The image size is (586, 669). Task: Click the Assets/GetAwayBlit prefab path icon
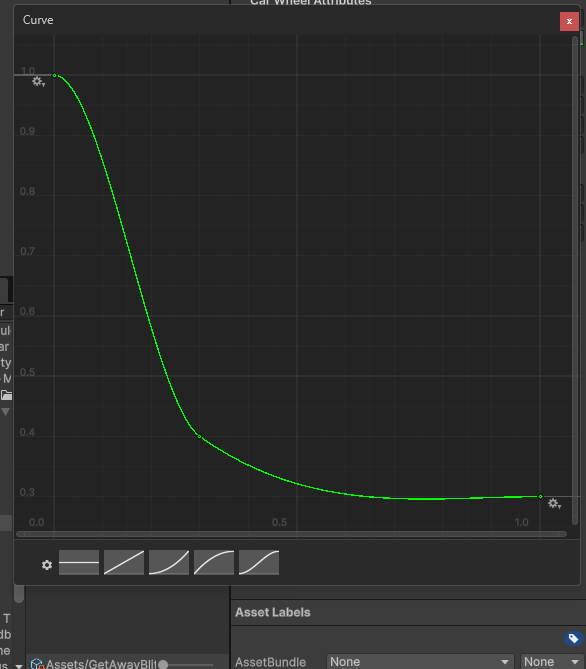(x=37, y=664)
